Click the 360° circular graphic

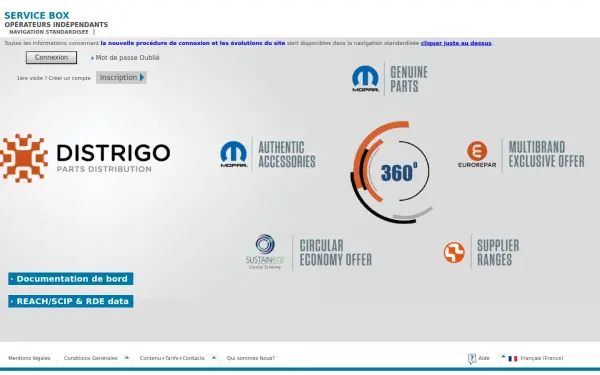coord(392,172)
